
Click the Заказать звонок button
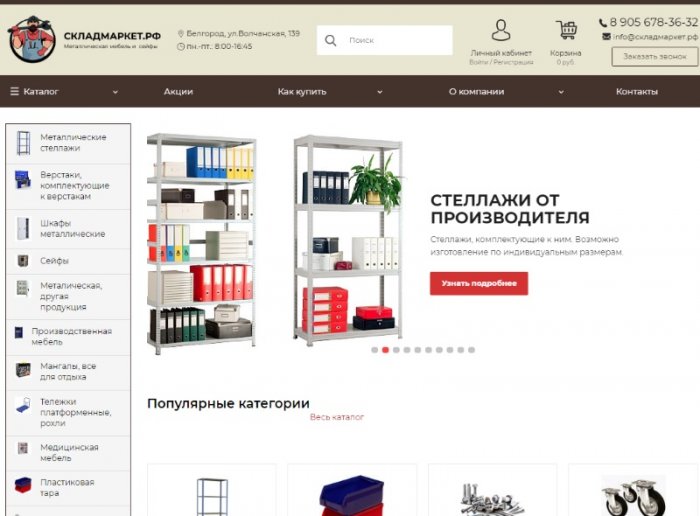click(x=655, y=57)
